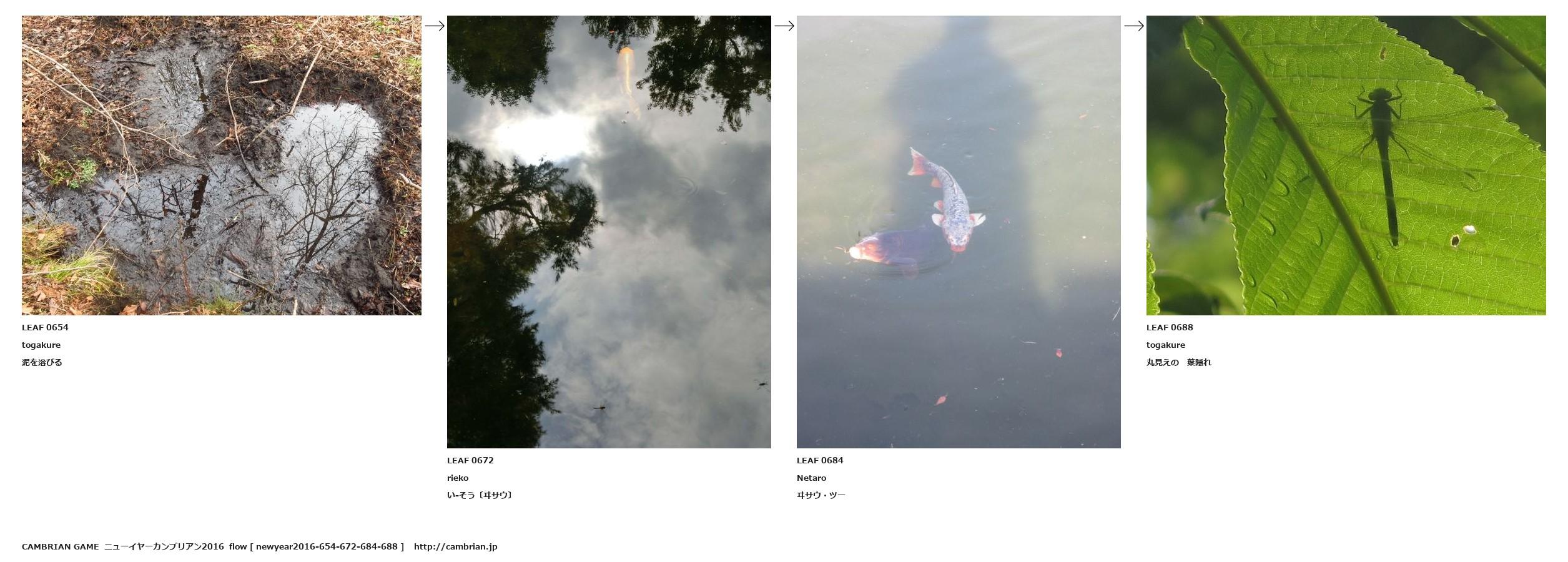This screenshot has height=562, width=1568.
Task: Click the caption 丸見えの 葉隠れ
Action: click(x=1178, y=362)
